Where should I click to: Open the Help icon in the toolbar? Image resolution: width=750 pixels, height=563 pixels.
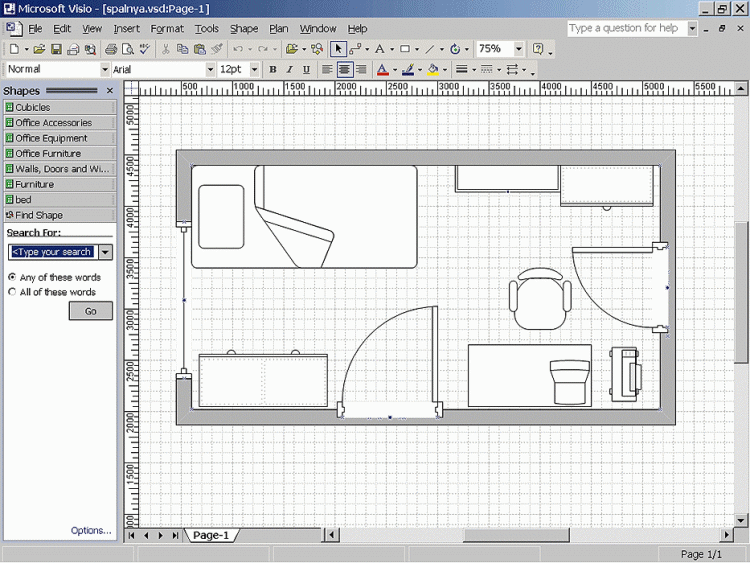[538, 49]
